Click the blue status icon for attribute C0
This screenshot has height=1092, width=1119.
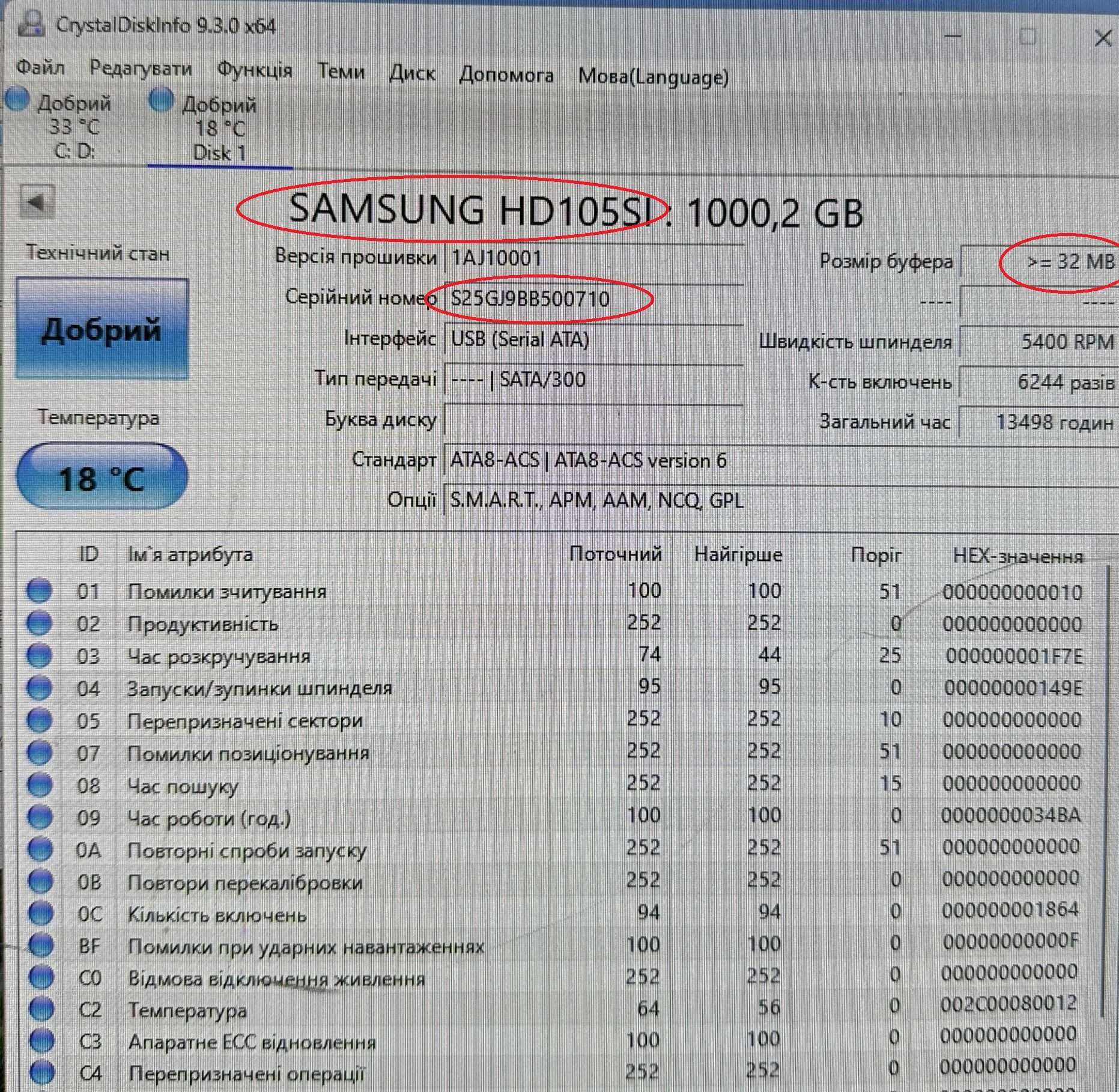tap(41, 978)
